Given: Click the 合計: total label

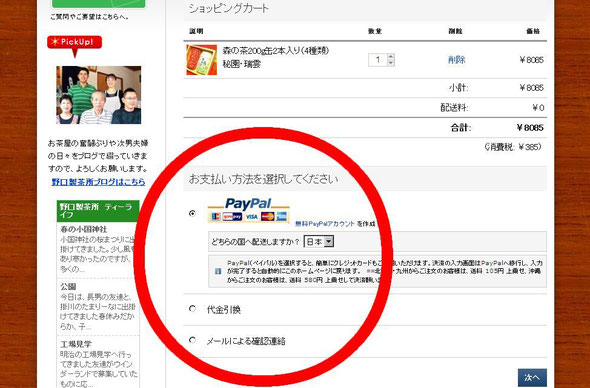Looking at the screenshot, I should coord(461,128).
